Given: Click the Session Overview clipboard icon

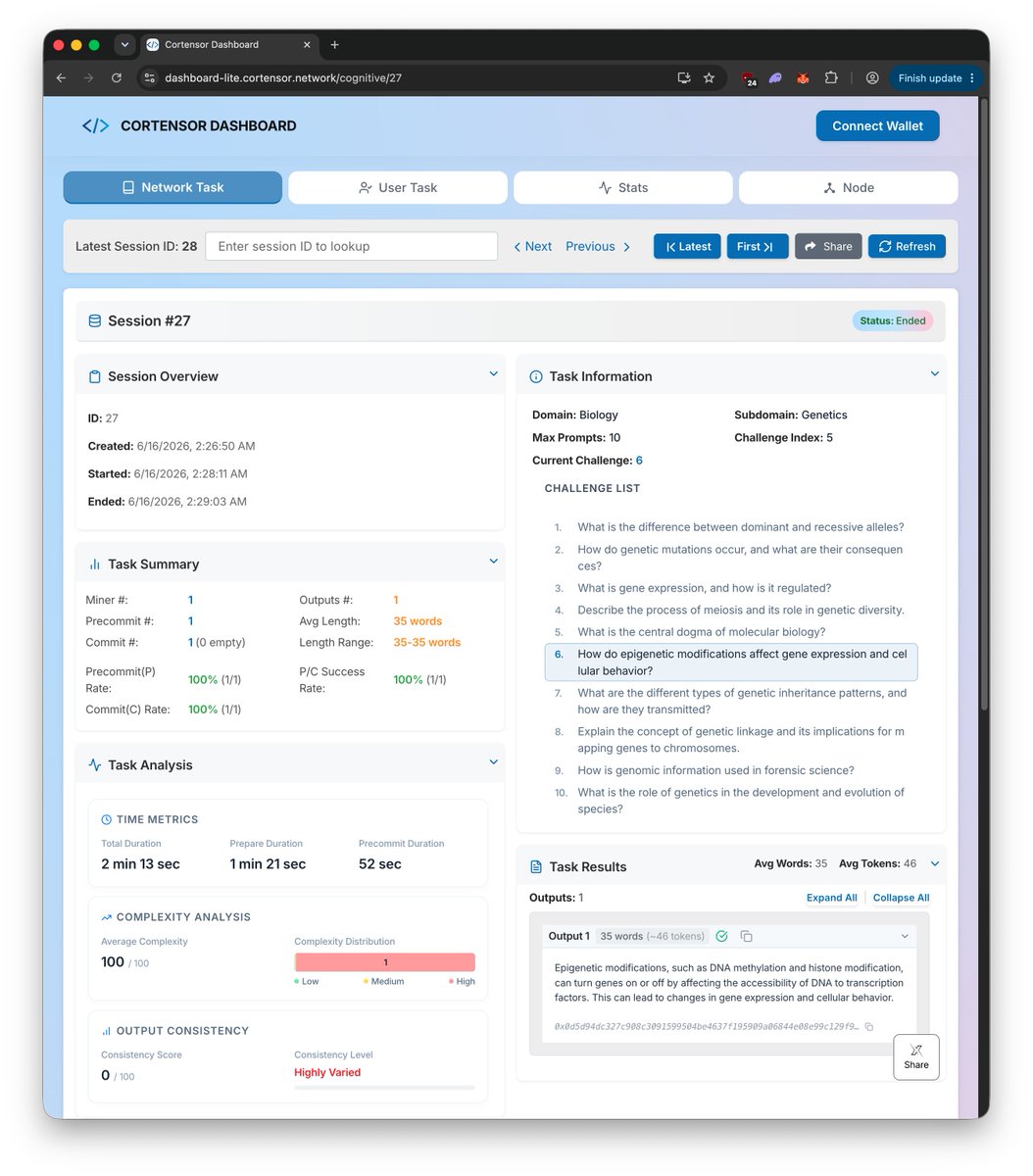Looking at the screenshot, I should pos(95,376).
